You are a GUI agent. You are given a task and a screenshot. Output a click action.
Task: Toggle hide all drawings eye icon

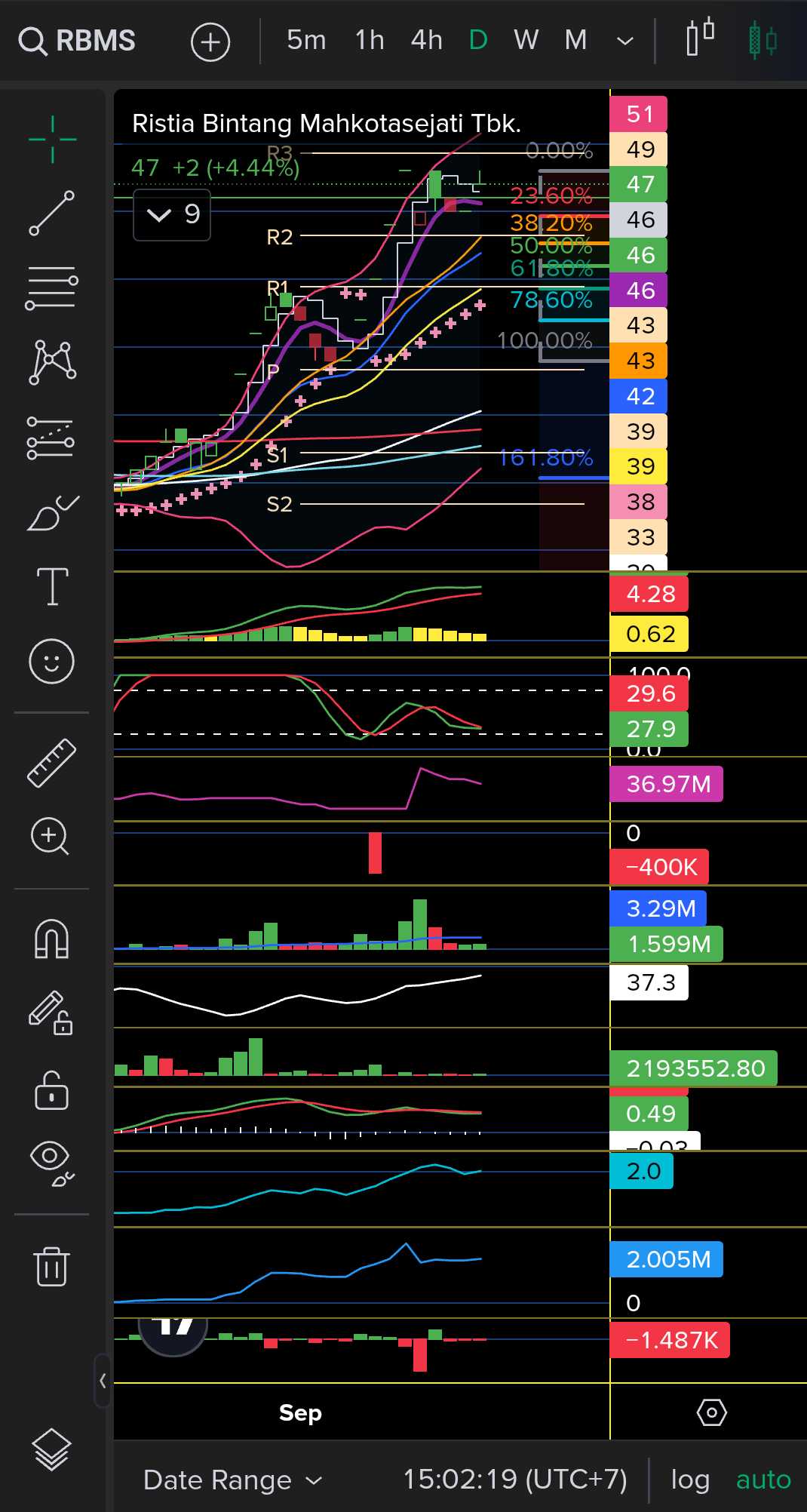pos(51,1163)
